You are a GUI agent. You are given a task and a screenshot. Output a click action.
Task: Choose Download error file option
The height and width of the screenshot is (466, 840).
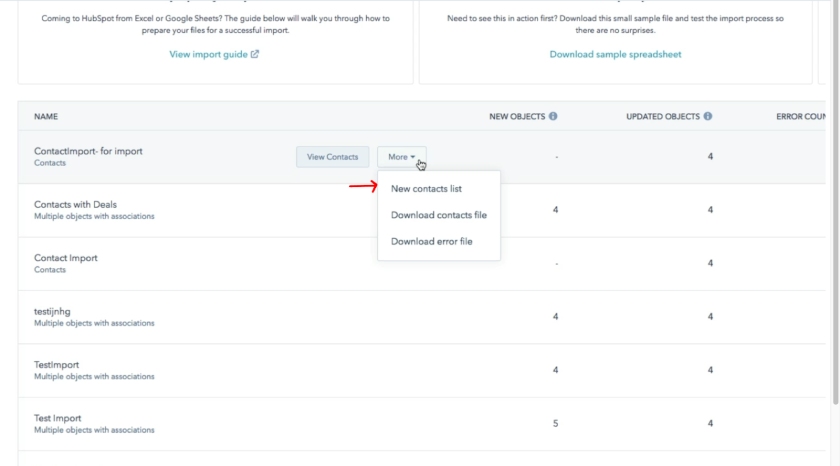click(431, 241)
